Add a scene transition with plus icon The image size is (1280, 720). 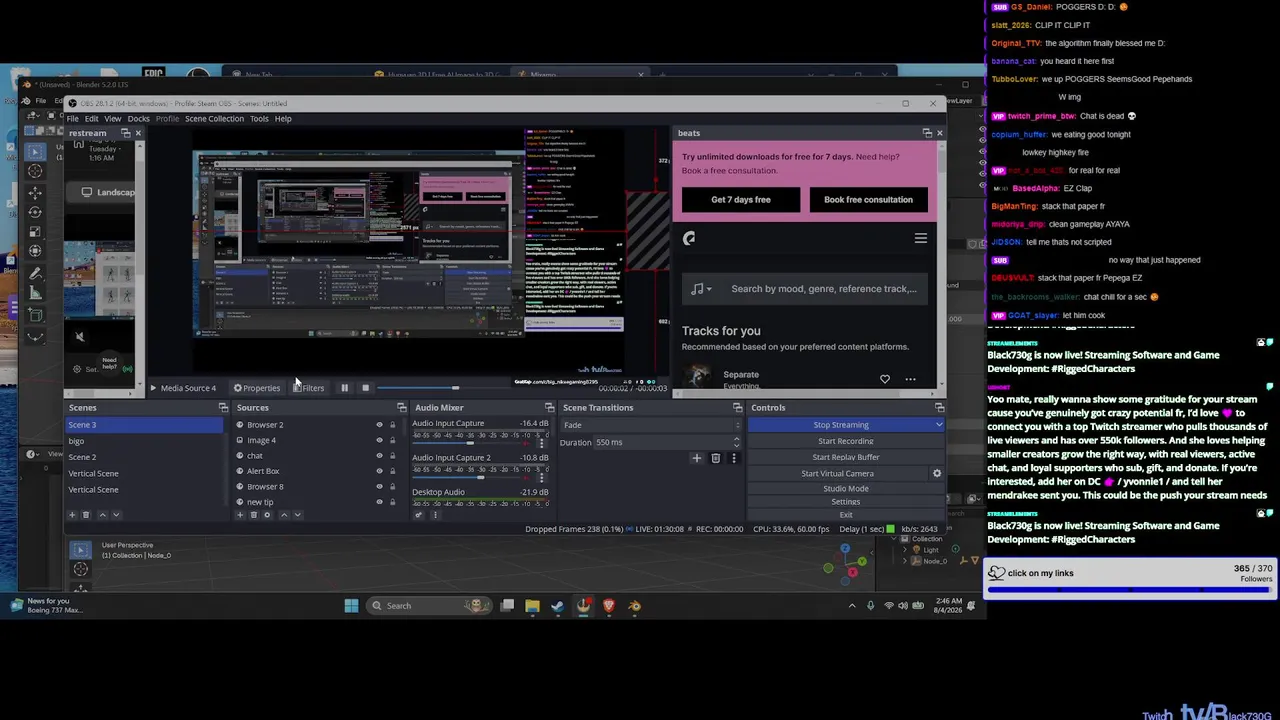click(x=697, y=458)
